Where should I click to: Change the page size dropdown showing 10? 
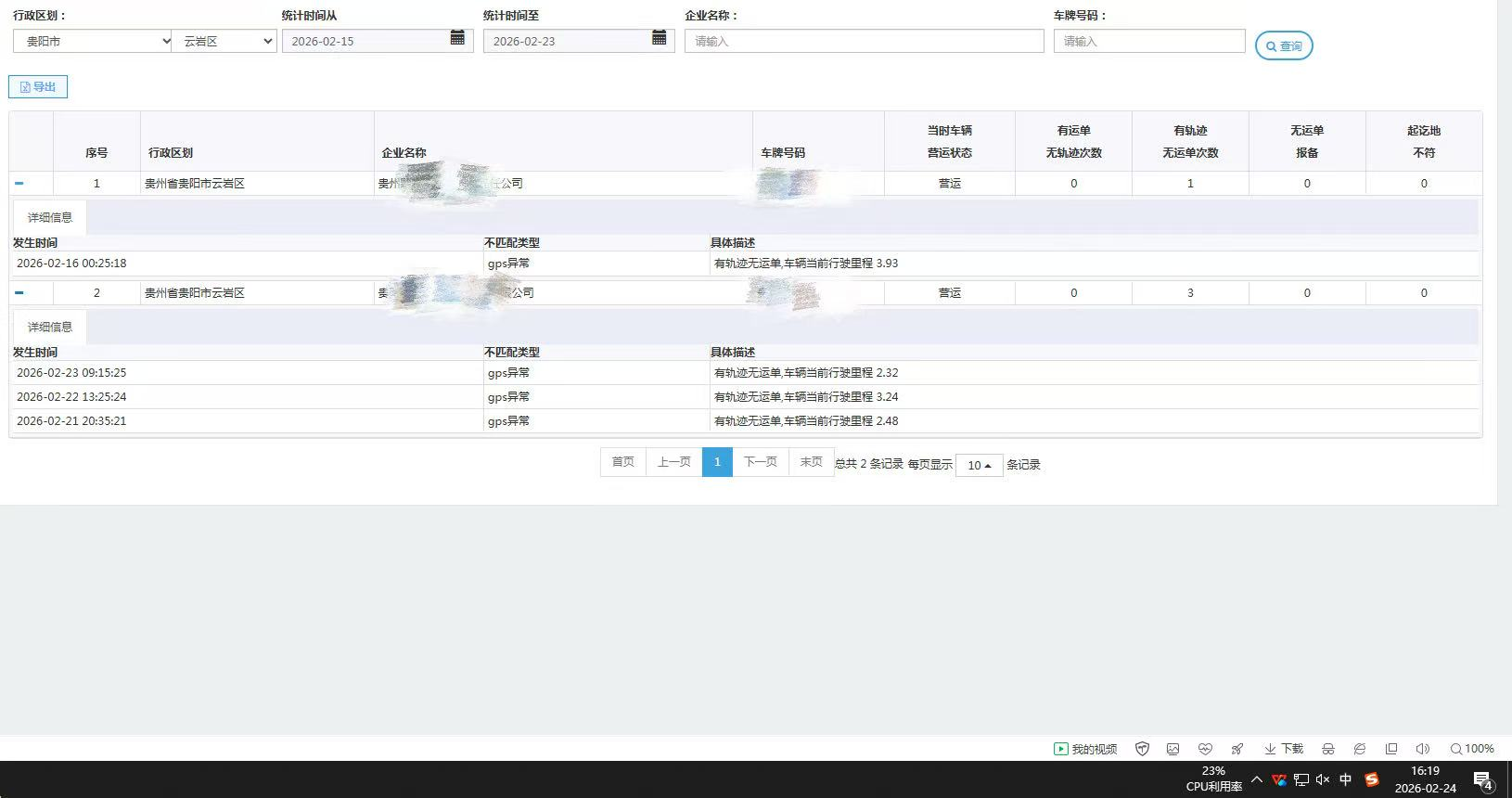[979, 465]
